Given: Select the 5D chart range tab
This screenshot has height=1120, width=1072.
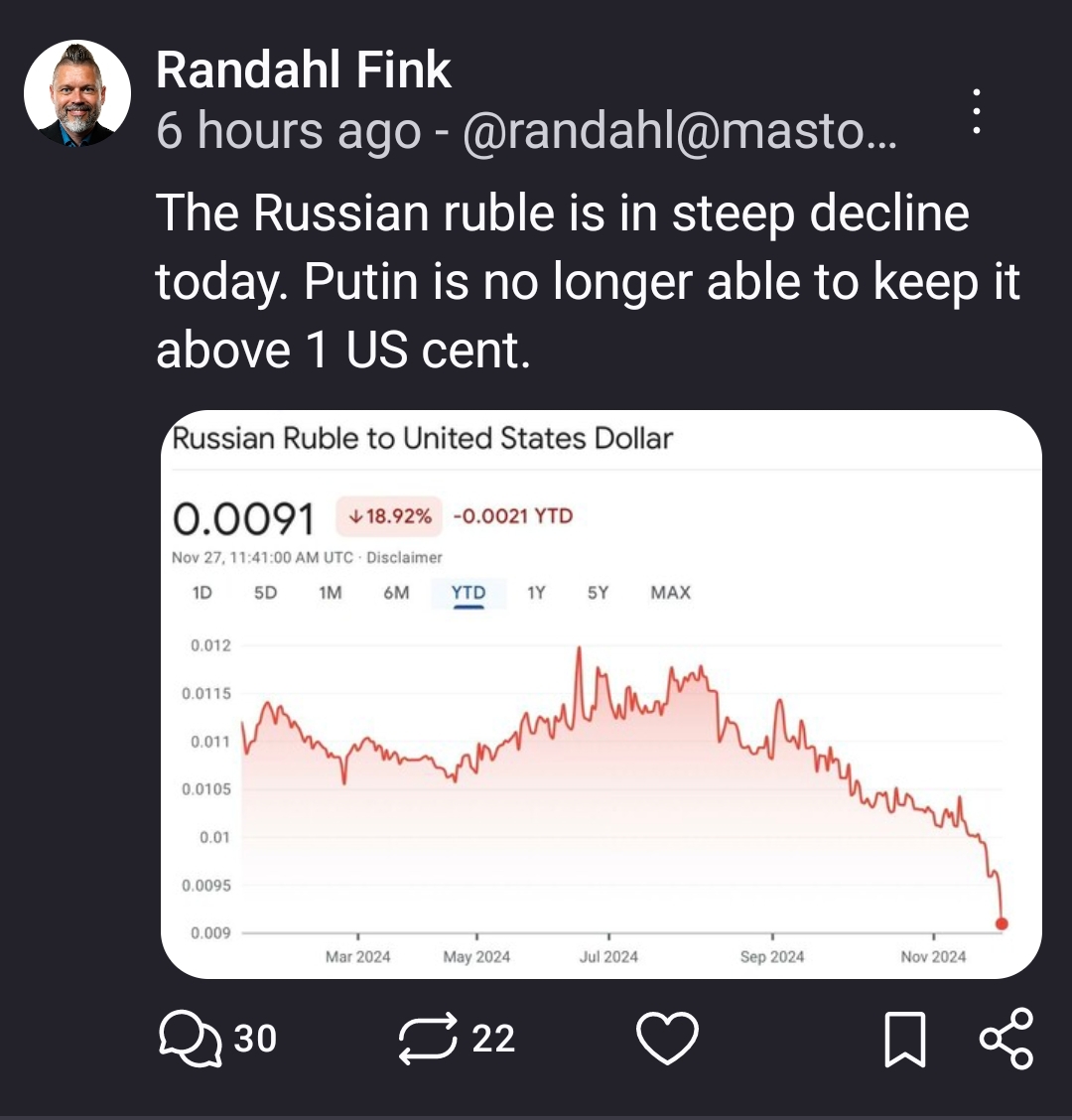Looking at the screenshot, I should pyautogui.click(x=265, y=593).
